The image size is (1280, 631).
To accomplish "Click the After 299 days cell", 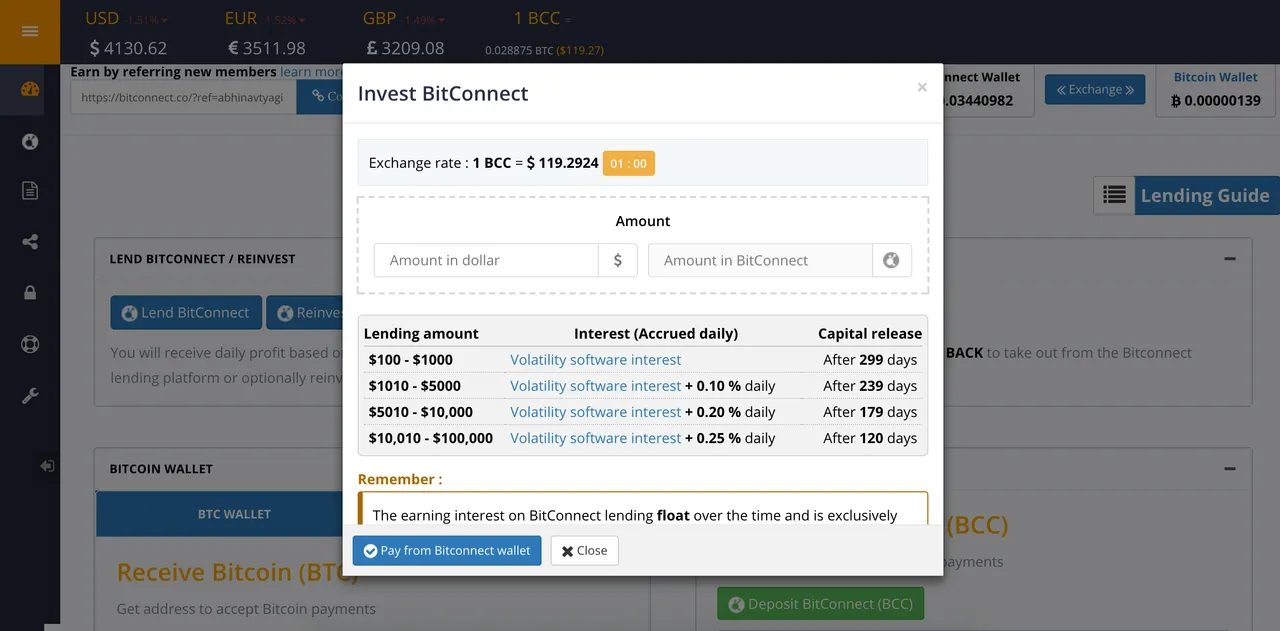I will (x=870, y=359).
